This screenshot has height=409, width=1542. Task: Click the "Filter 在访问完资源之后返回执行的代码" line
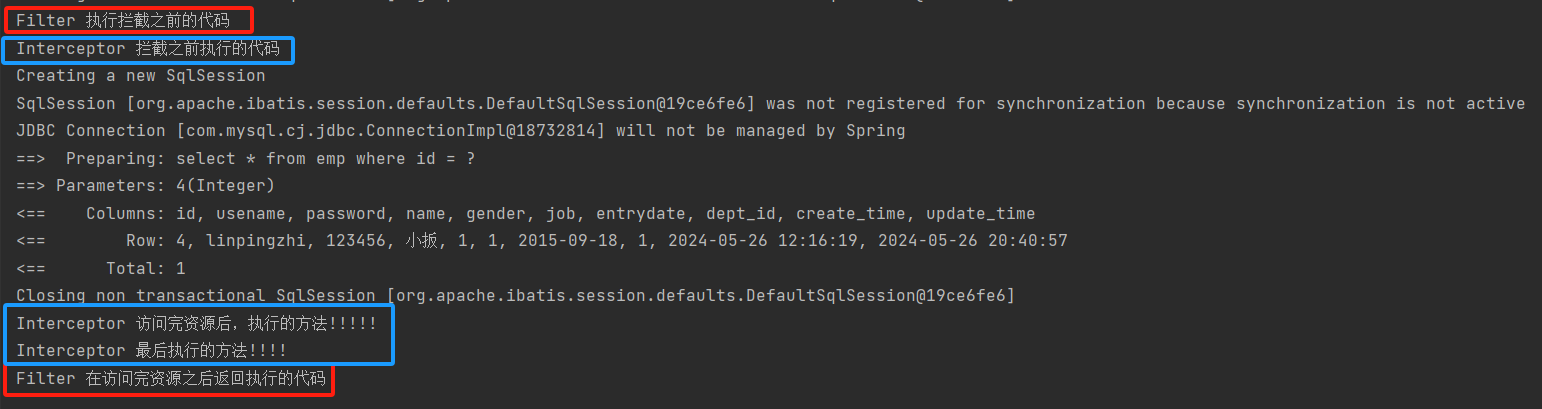click(x=170, y=379)
